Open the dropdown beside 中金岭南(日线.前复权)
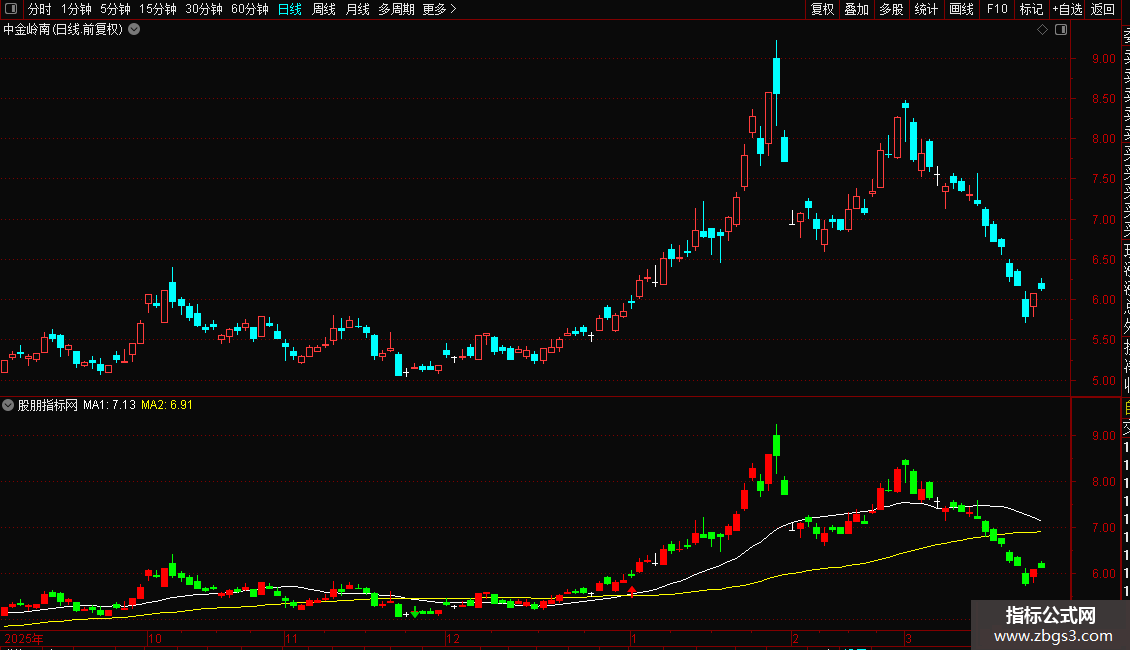The height and width of the screenshot is (650, 1130). tap(134, 30)
